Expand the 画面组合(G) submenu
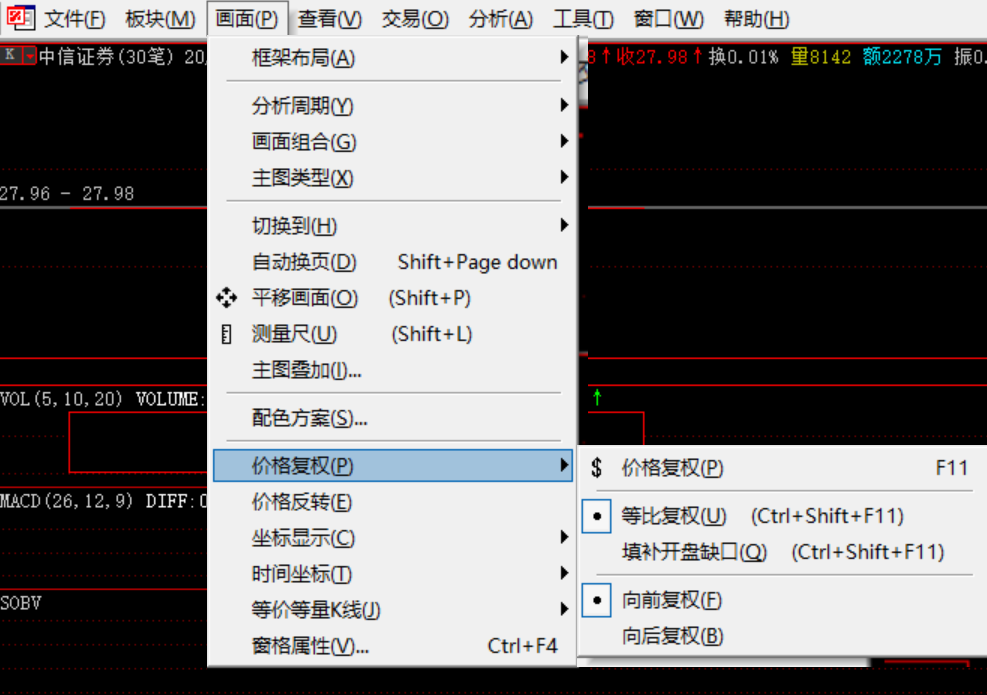 [x=393, y=142]
